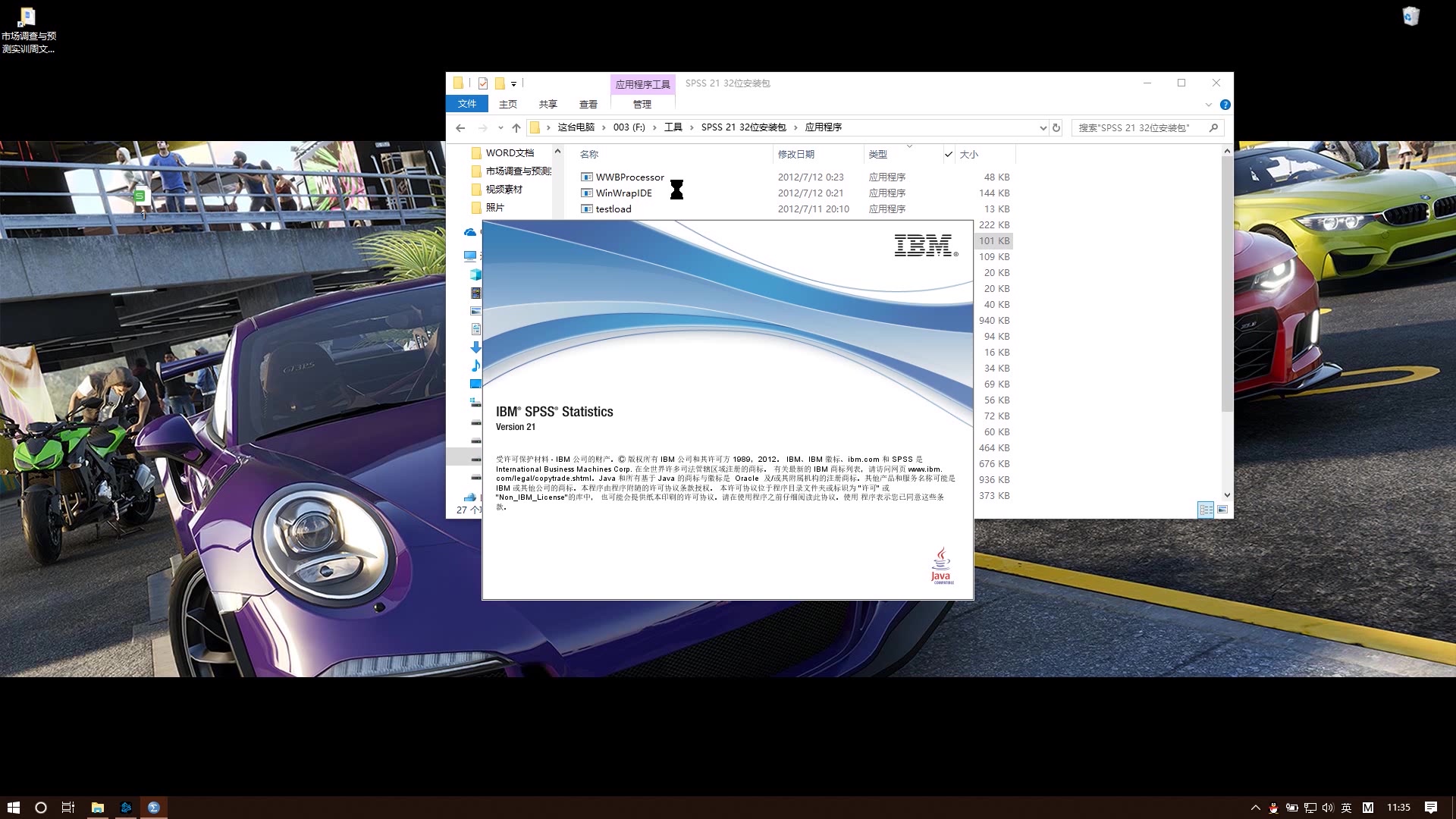Navigate to 工具 in the address path
This screenshot has height=819, width=1456.
point(673,127)
